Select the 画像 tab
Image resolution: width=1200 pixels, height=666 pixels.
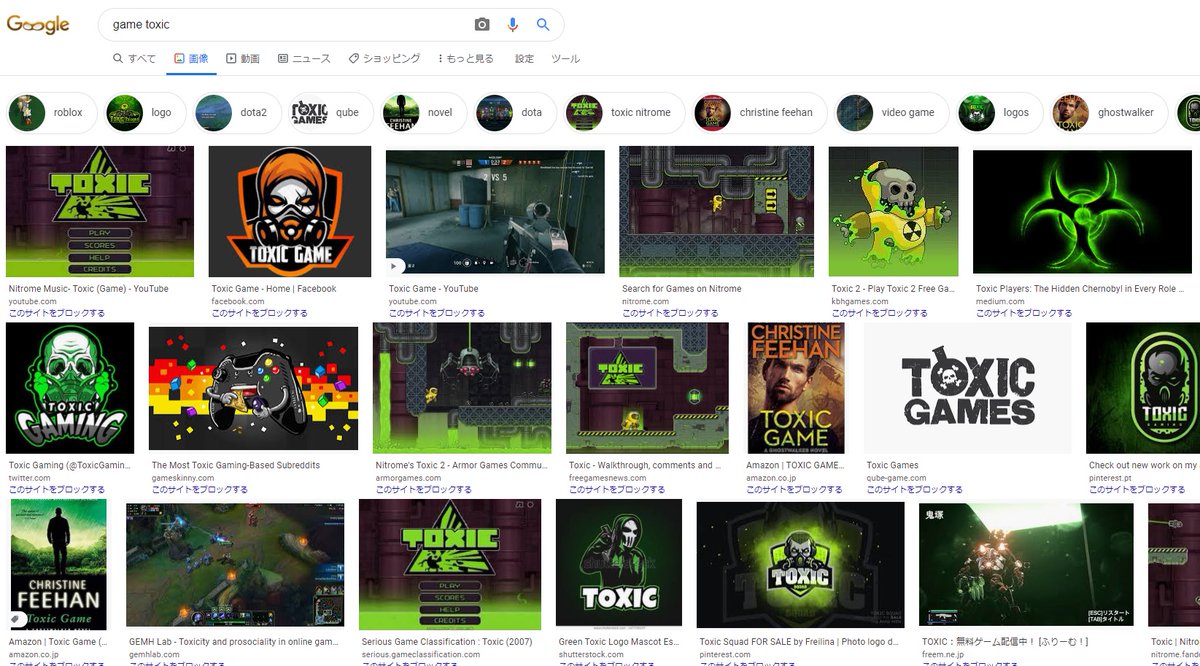[191, 59]
